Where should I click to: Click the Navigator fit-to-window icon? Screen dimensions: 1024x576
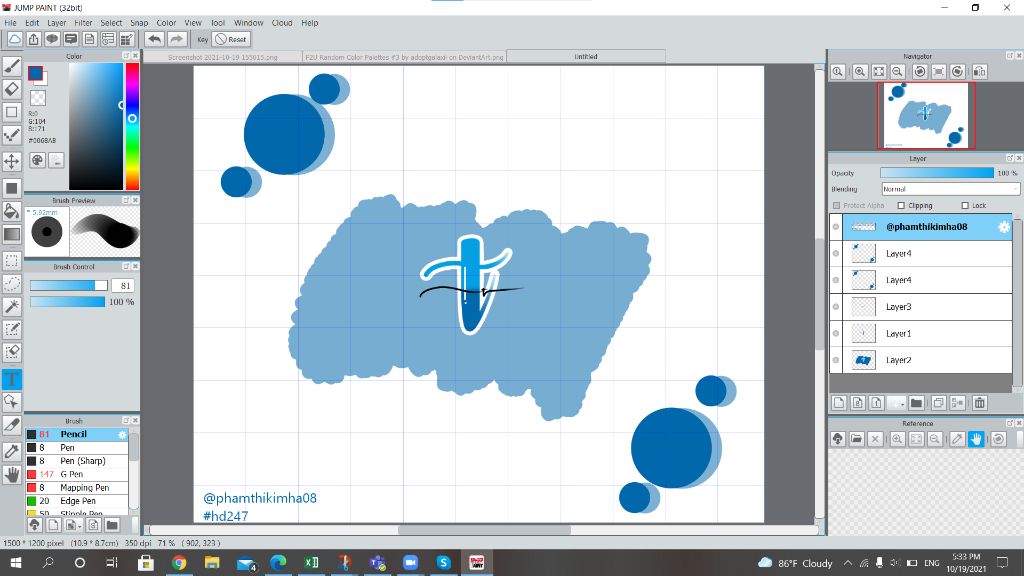[x=879, y=72]
